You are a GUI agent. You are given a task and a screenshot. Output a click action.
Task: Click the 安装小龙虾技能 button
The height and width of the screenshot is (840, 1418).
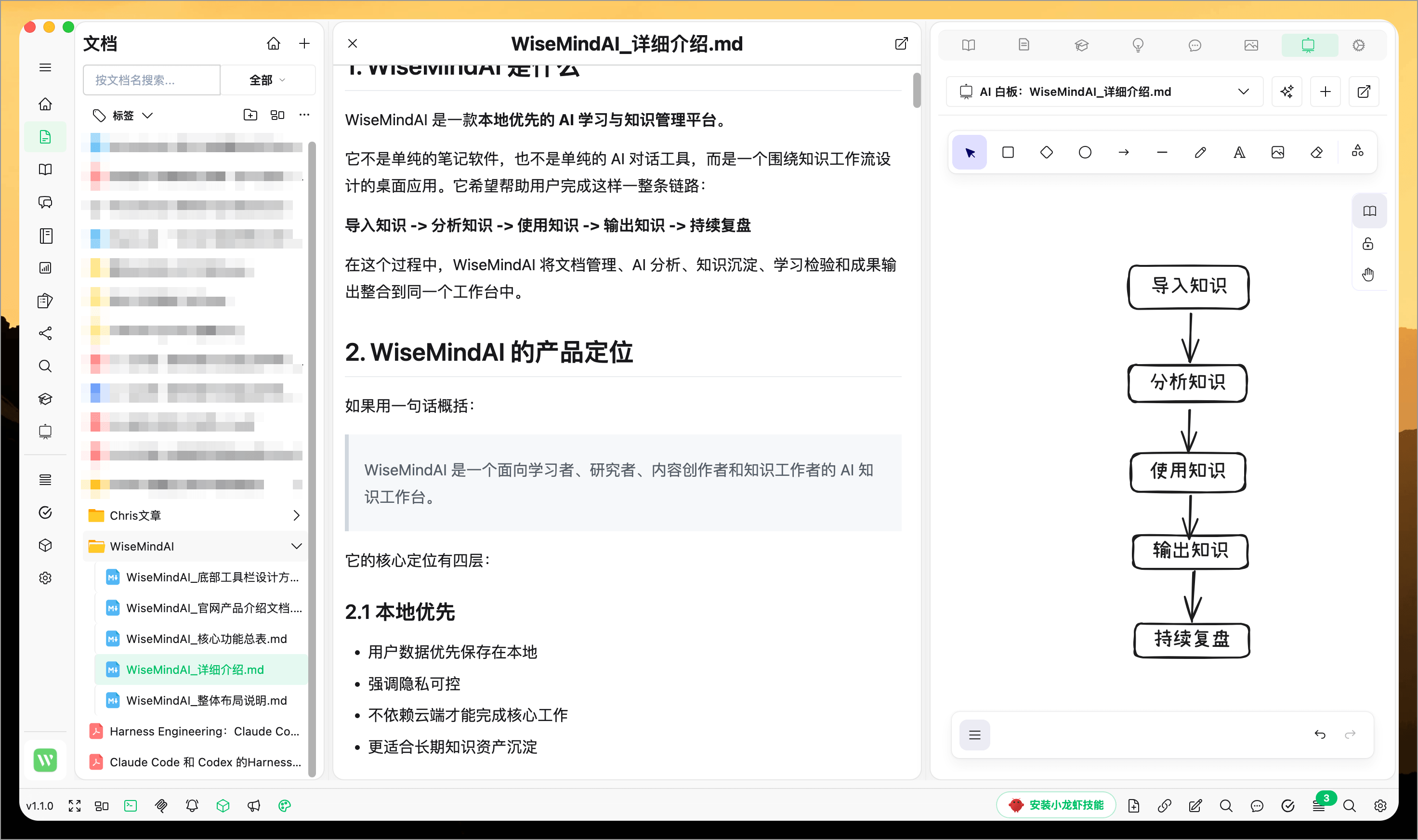coord(1056,805)
